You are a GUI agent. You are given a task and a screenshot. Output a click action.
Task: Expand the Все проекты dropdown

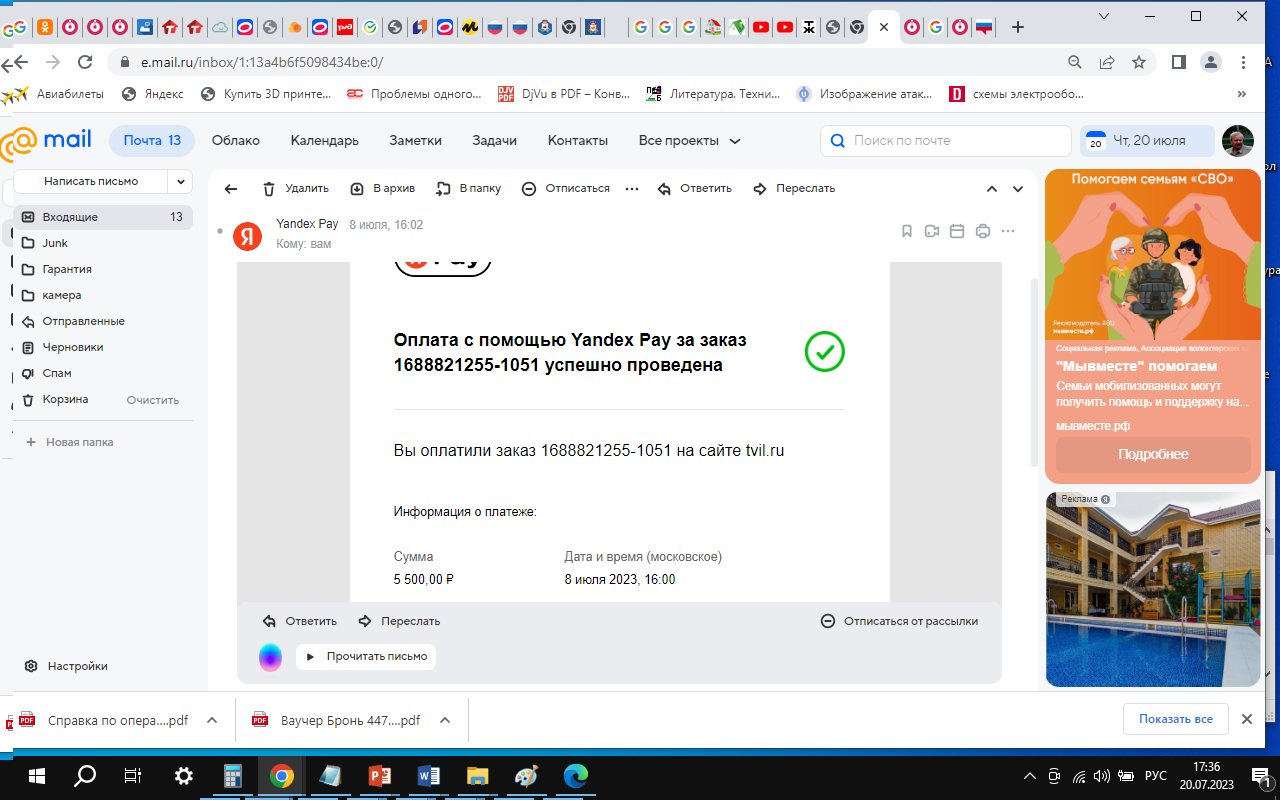click(690, 141)
